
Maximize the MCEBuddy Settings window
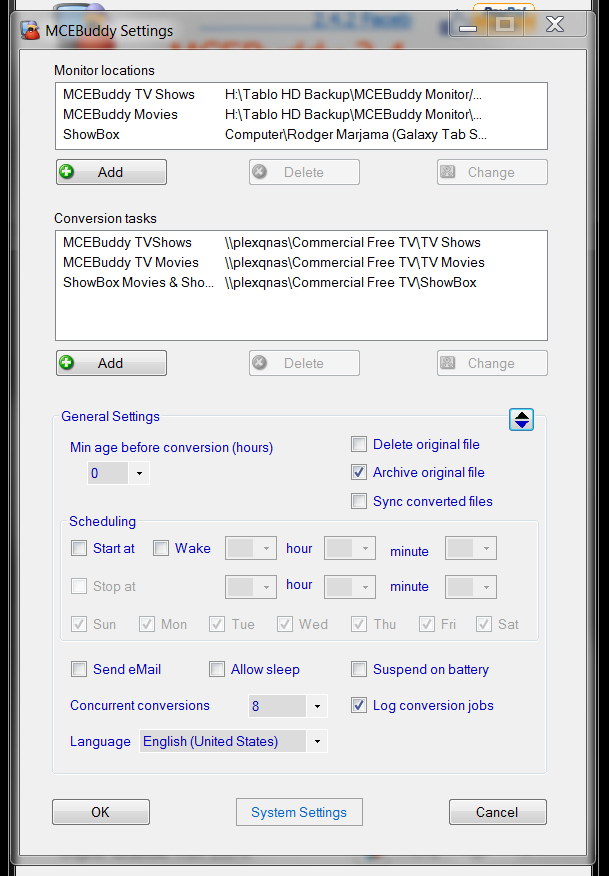(506, 25)
